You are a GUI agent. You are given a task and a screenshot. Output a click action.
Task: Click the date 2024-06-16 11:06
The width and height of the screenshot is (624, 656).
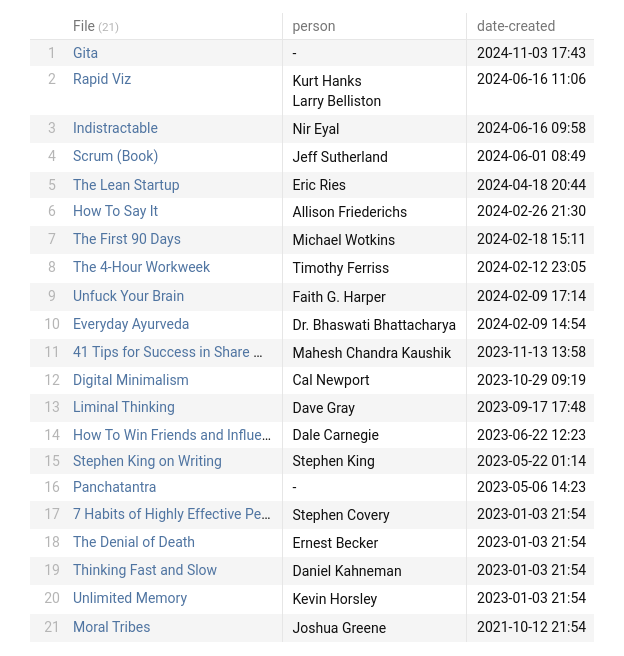point(532,79)
